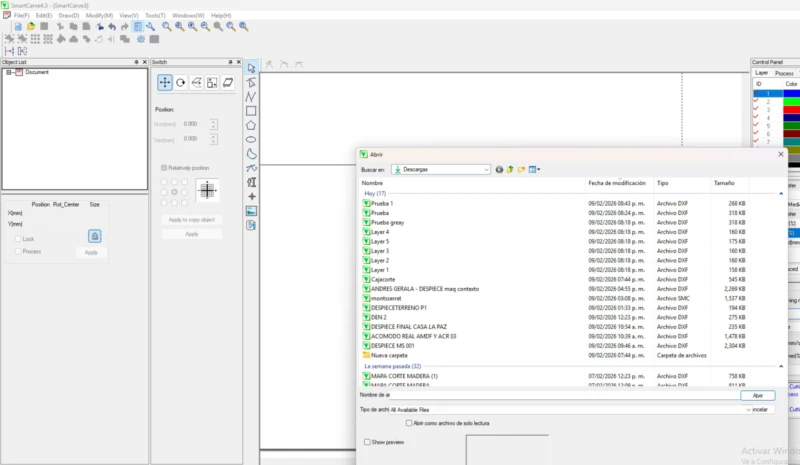Pin the Object List panel
Screen dimensions: 800x465
[136, 62]
